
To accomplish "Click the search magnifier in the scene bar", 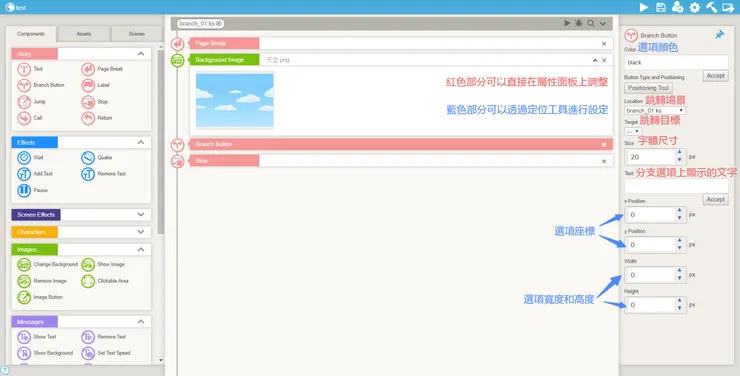I will [591, 23].
